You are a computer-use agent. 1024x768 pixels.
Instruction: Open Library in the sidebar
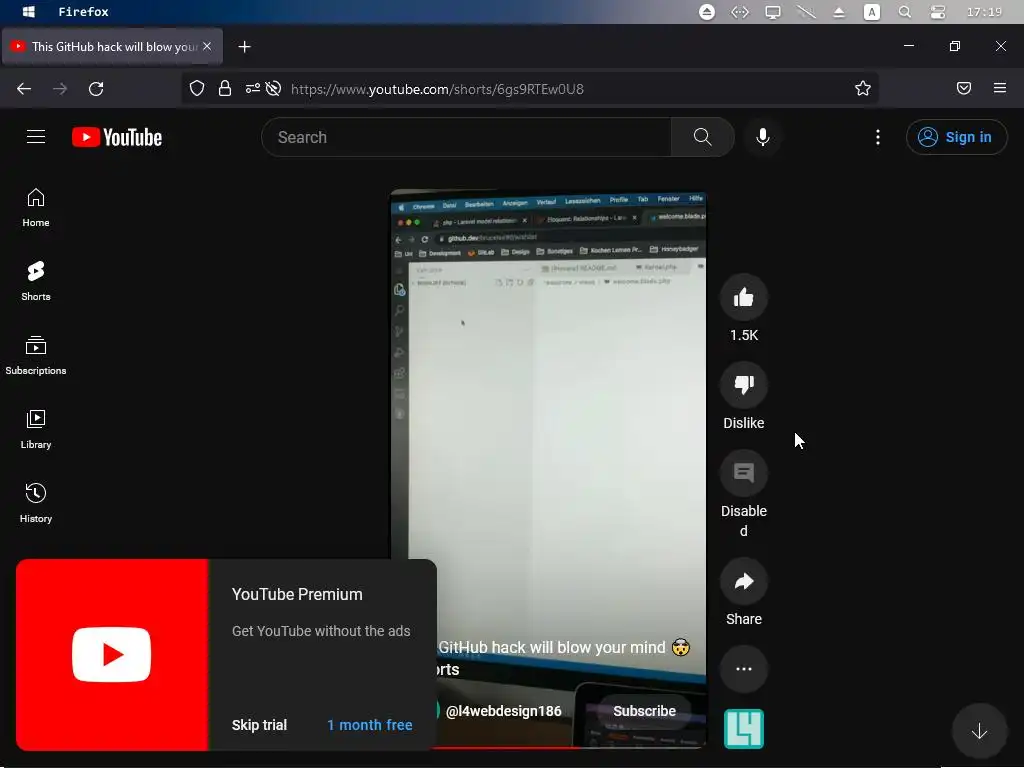pyautogui.click(x=36, y=429)
